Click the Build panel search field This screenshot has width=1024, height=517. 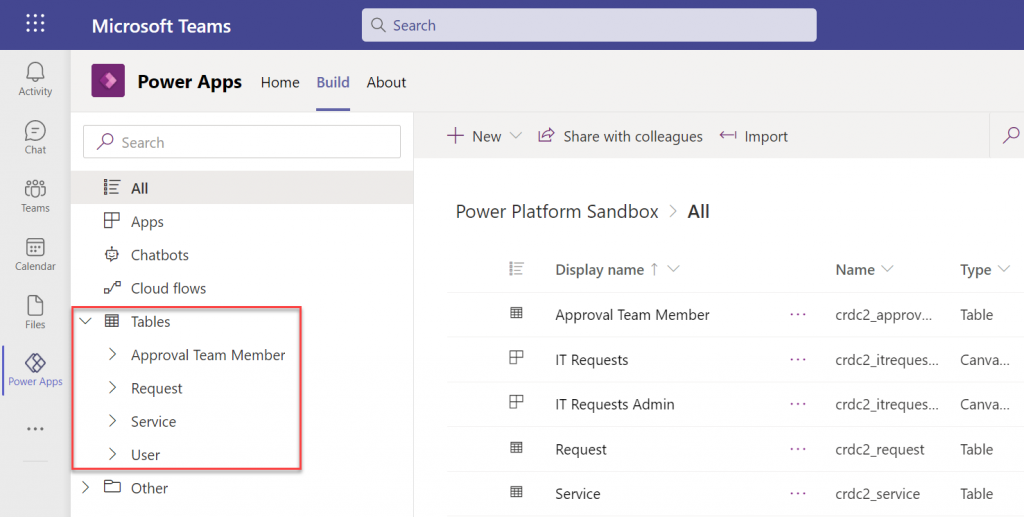[242, 142]
